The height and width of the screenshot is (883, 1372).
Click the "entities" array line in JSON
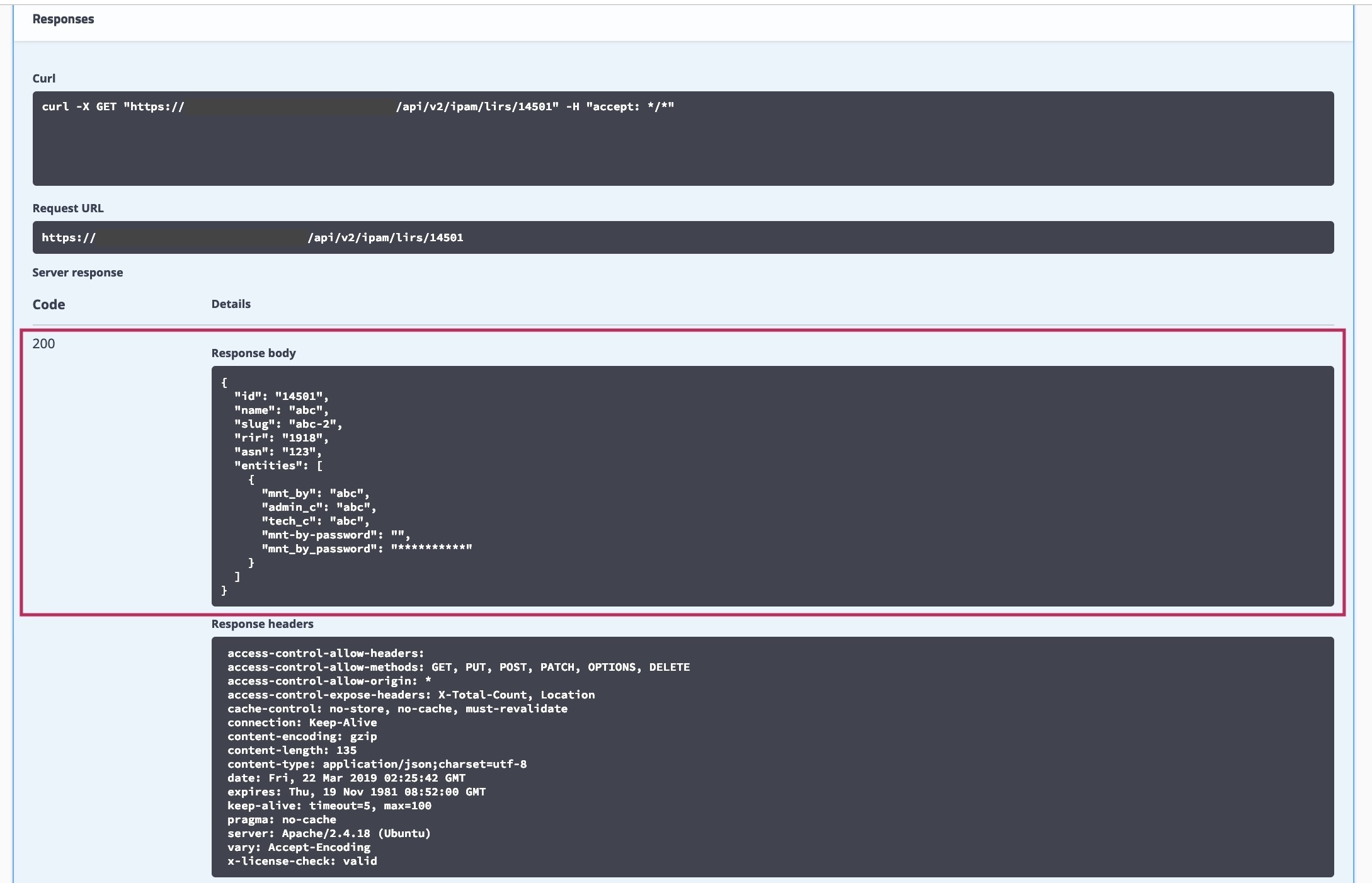[x=278, y=465]
